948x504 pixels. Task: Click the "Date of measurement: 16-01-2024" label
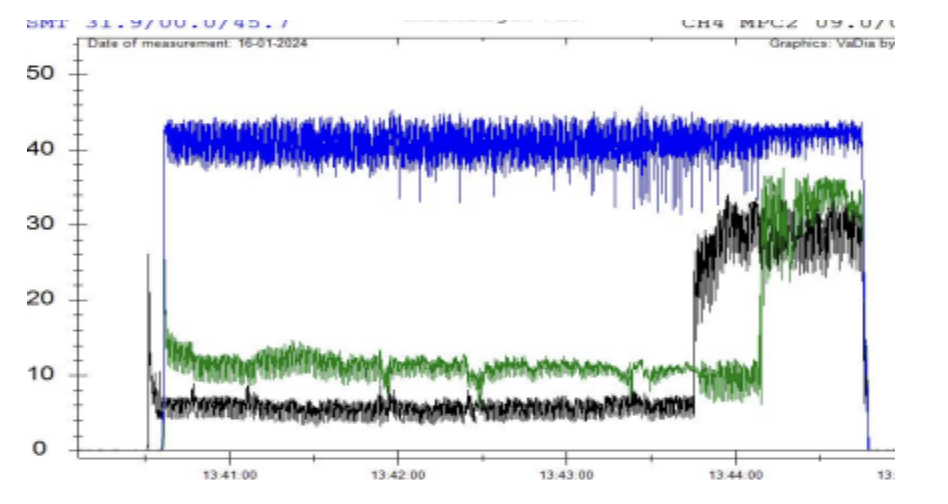click(x=198, y=44)
